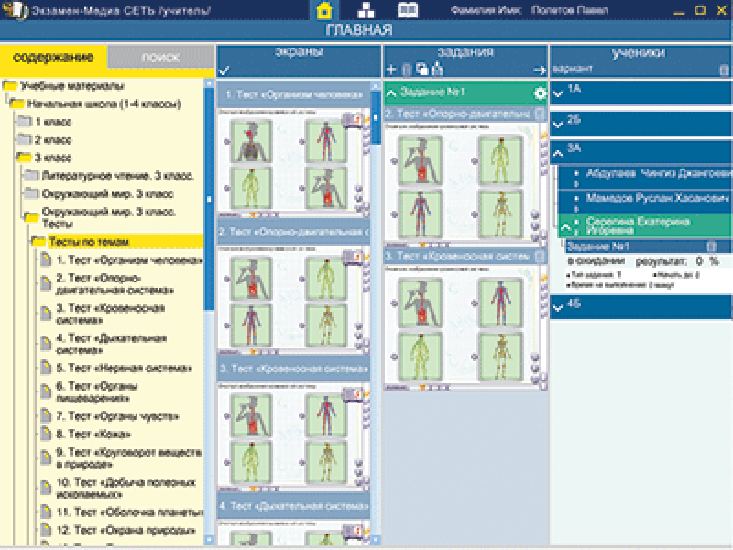Collapse Задание №1 in the tasks panel

(391, 93)
